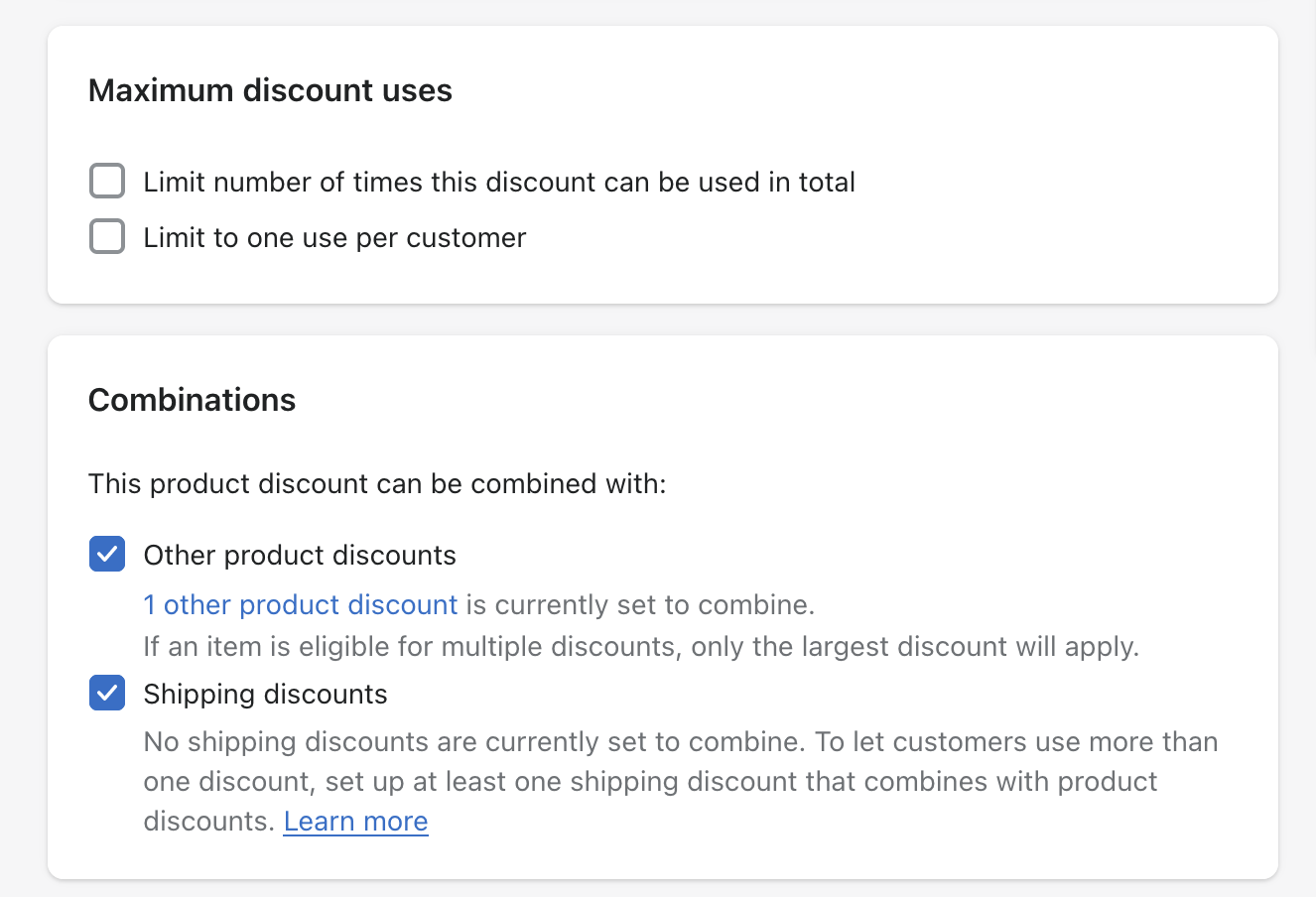Screen dimensions: 1316x897
Task: Click the 'Shipping discounts' label text
Action: pyautogui.click(x=265, y=695)
